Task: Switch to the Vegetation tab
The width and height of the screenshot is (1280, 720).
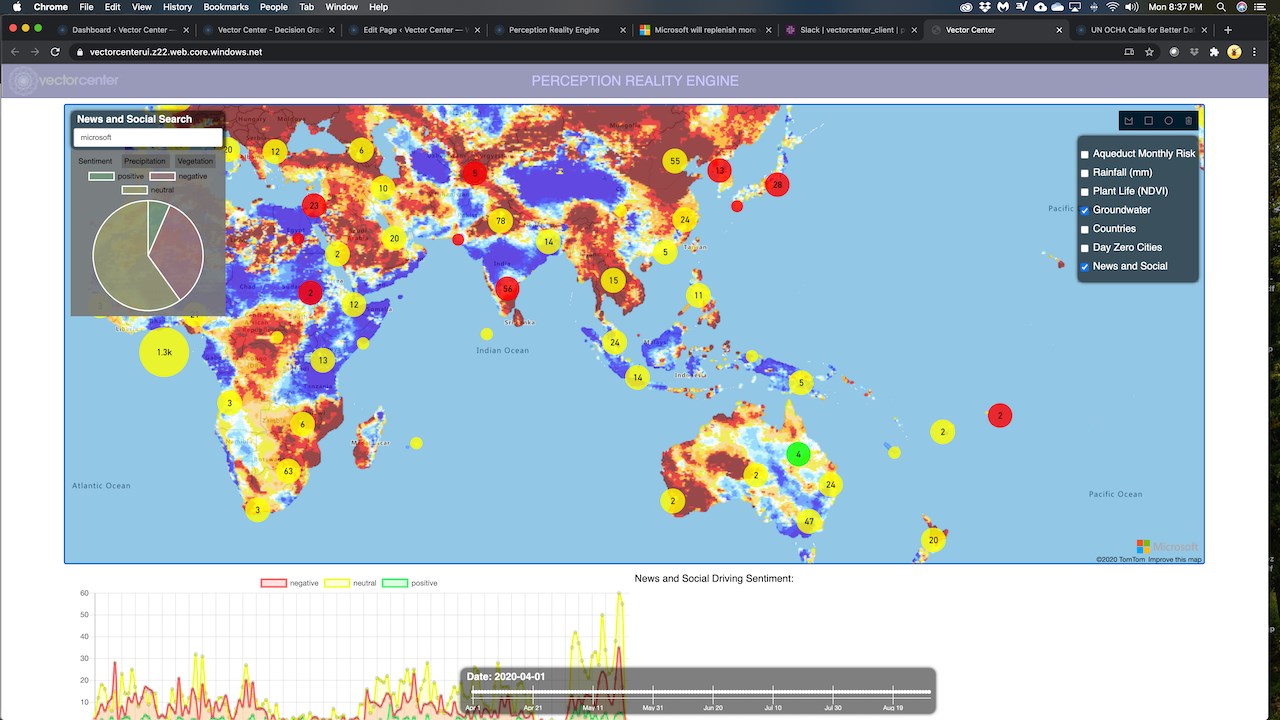Action: pyautogui.click(x=195, y=161)
